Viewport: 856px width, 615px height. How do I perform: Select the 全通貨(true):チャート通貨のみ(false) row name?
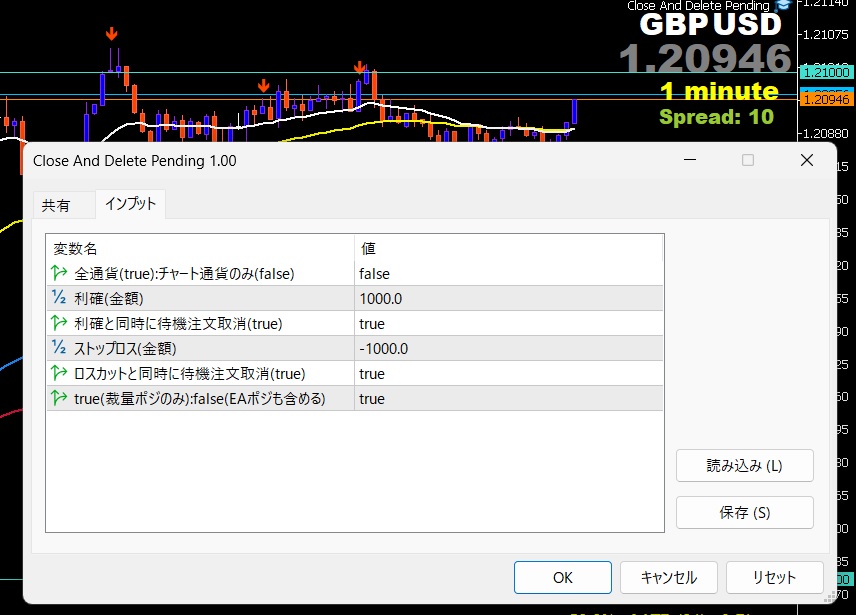point(184,273)
